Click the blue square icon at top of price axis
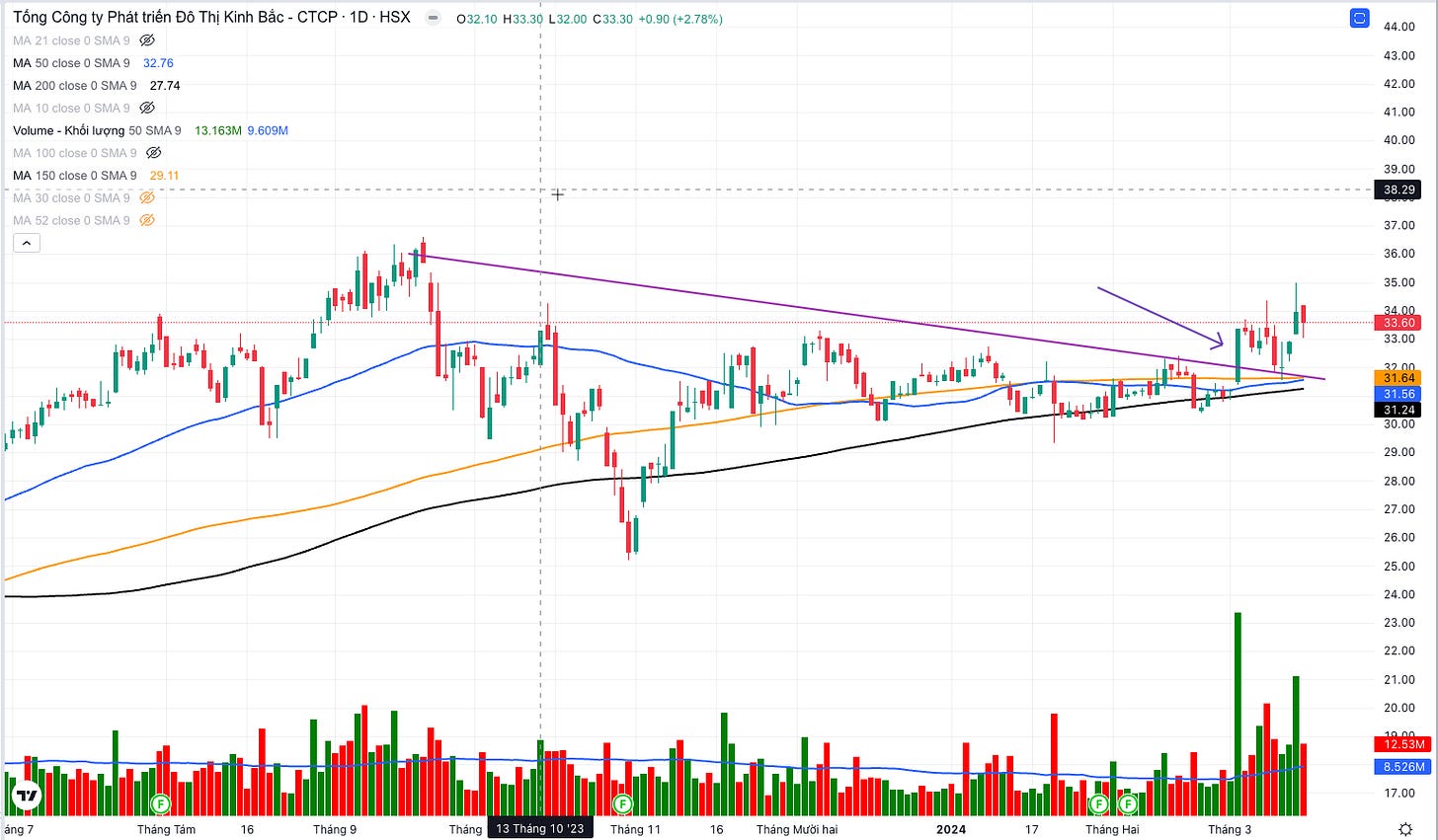The image size is (1438, 840). tap(1360, 18)
